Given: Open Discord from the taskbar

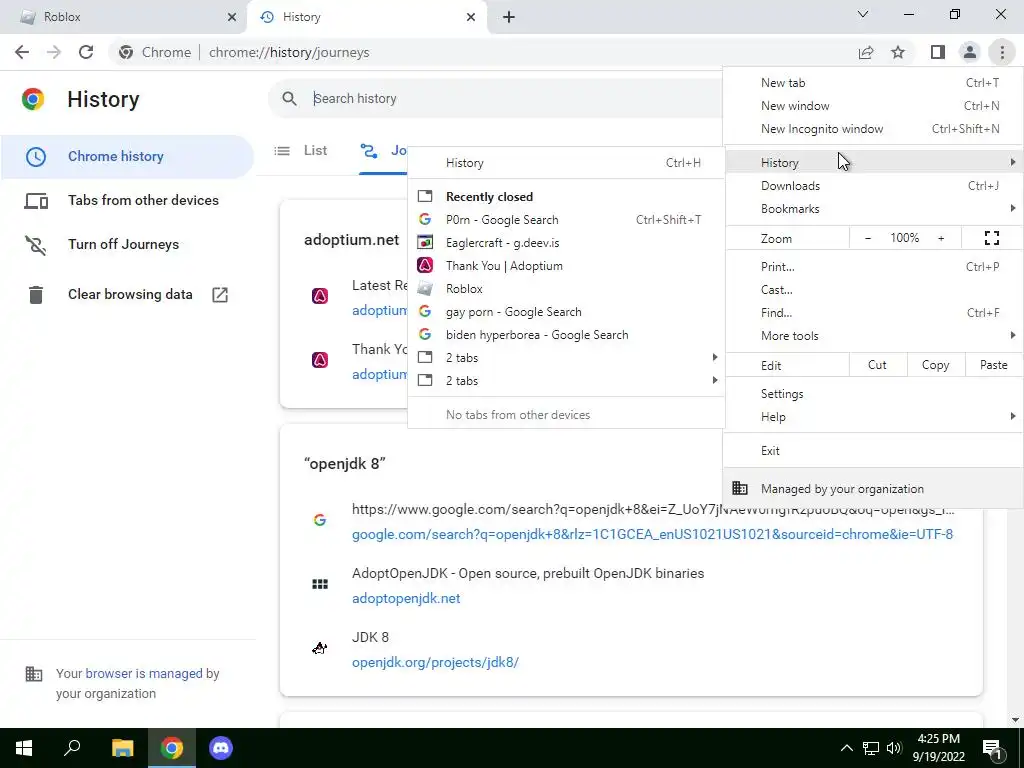Looking at the screenshot, I should (x=221, y=748).
